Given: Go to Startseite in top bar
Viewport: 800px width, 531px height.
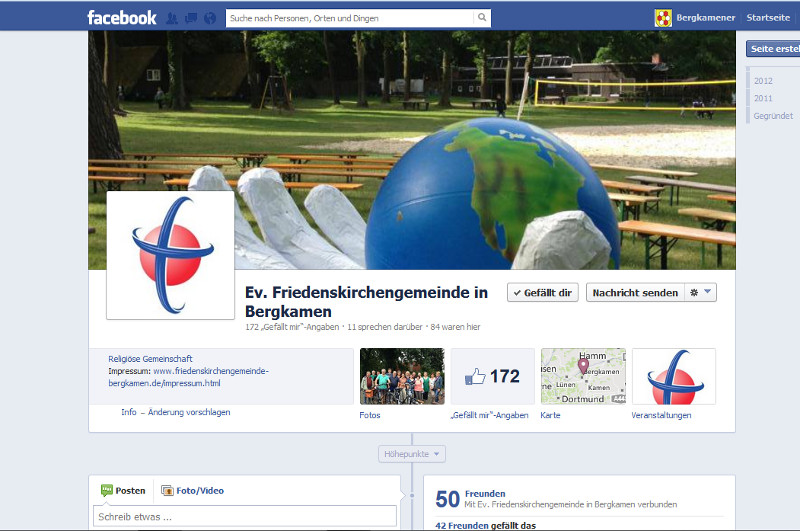Looking at the screenshot, I should tap(768, 18).
